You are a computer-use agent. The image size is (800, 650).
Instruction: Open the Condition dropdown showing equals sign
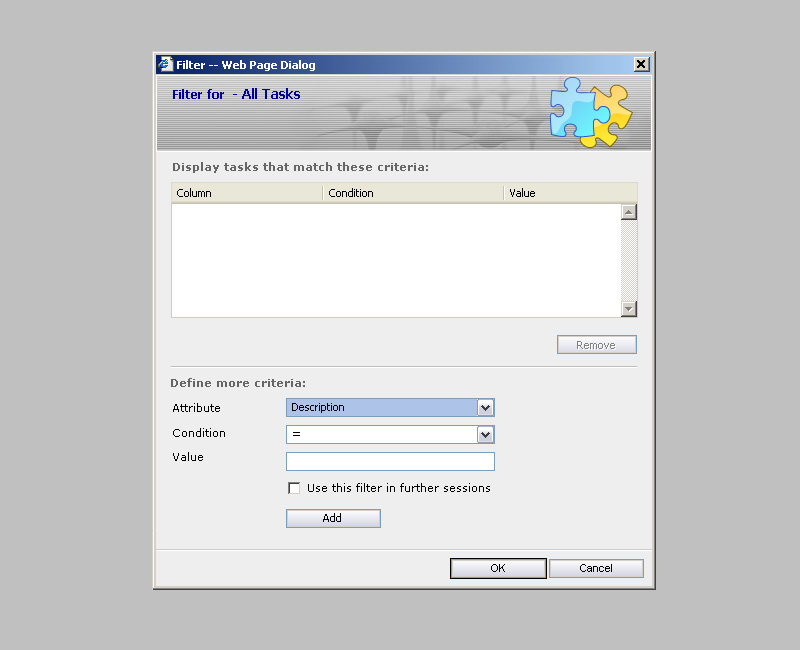(390, 434)
